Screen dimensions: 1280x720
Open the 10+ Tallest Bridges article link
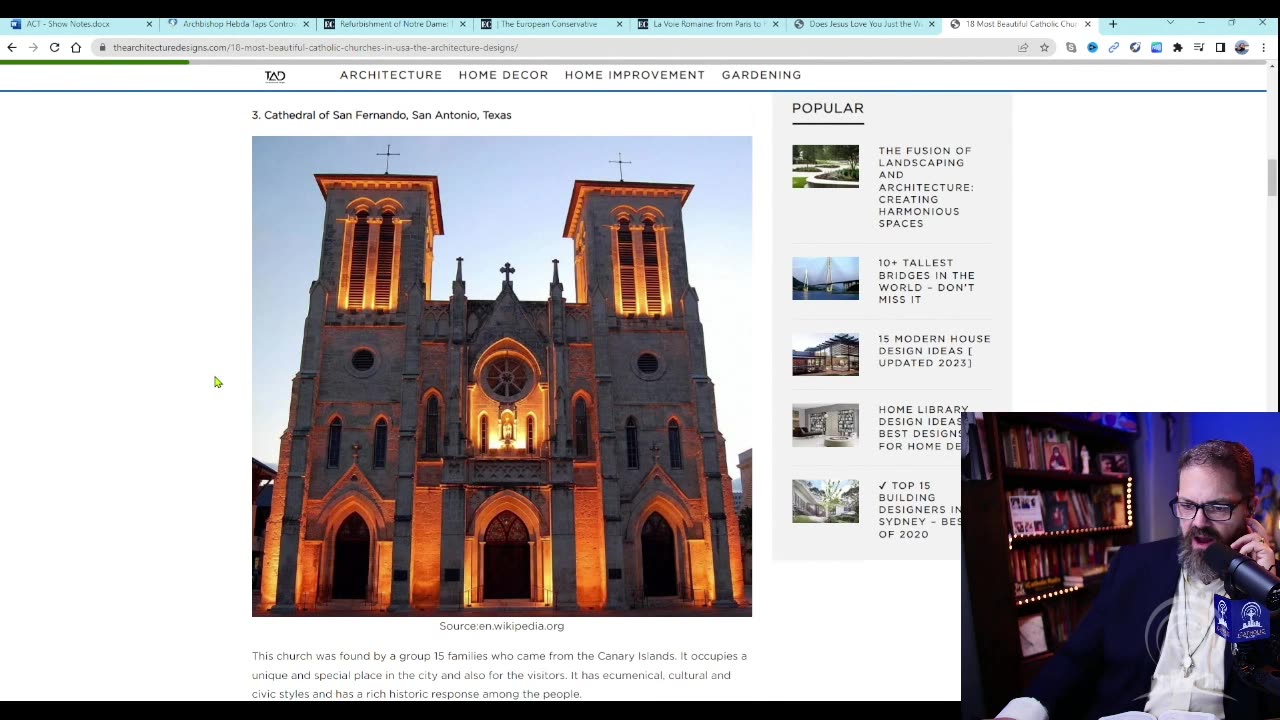pyautogui.click(x=926, y=281)
